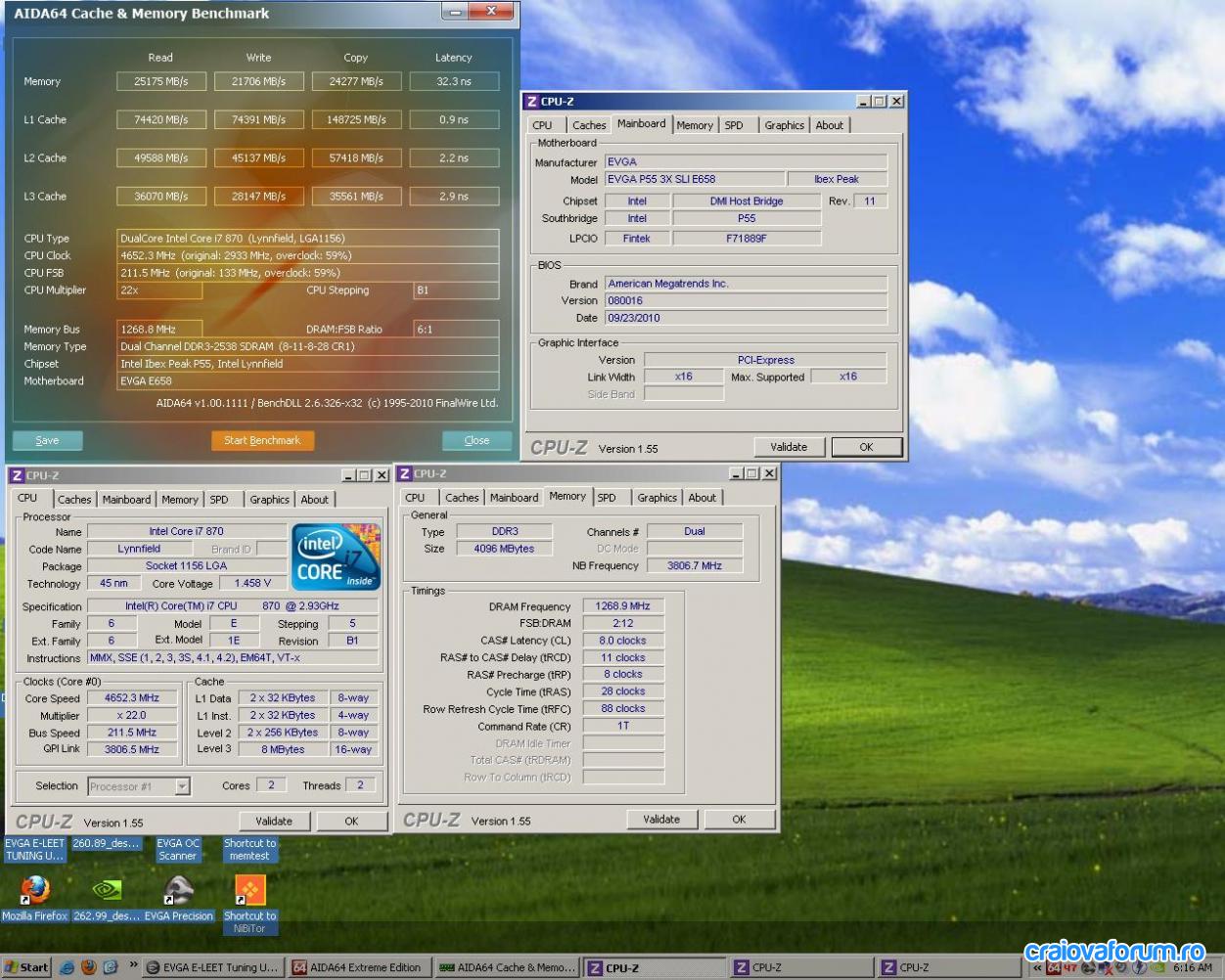Open the SPD tab in the CPU-Z CPU window
This screenshot has height=980, width=1225.
click(219, 500)
